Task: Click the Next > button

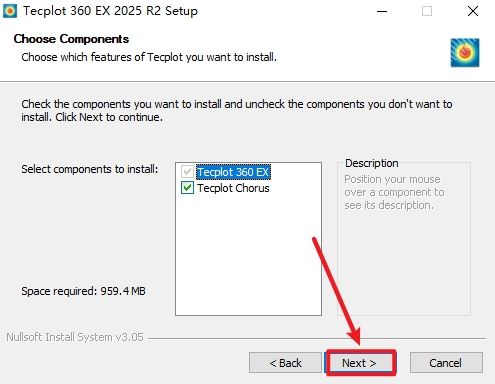Action: pyautogui.click(x=361, y=363)
